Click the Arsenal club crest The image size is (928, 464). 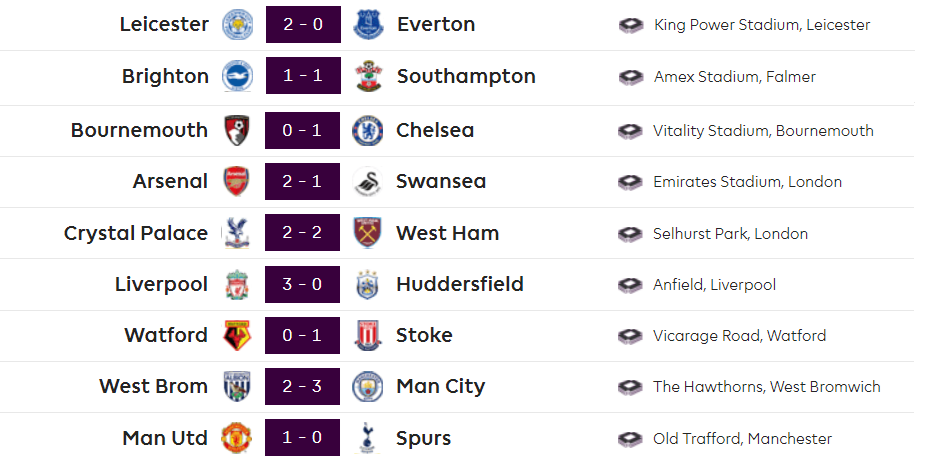point(237,182)
